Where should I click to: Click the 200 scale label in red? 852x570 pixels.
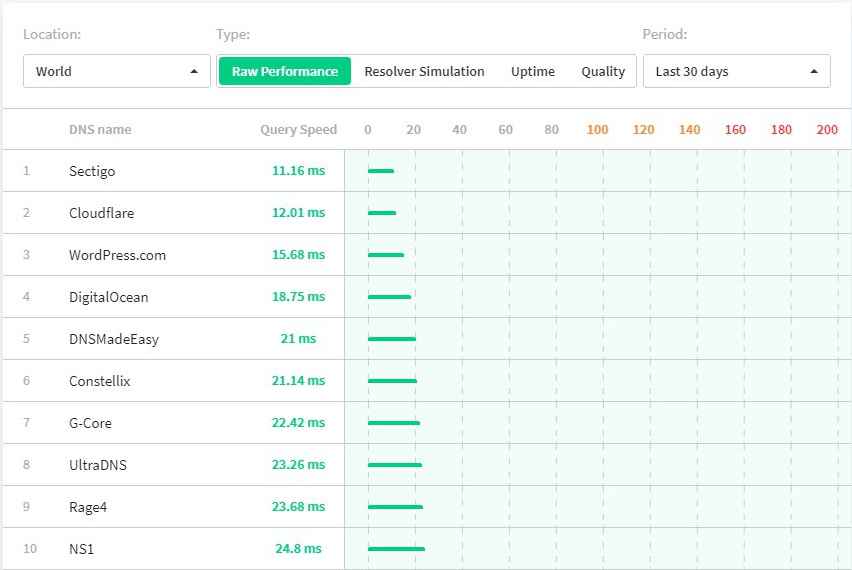(x=827, y=129)
